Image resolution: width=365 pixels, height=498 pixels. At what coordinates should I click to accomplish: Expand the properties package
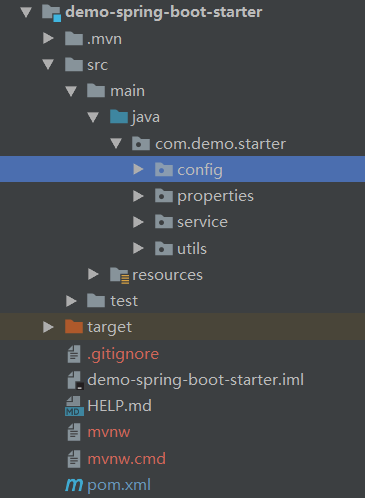coord(138,196)
